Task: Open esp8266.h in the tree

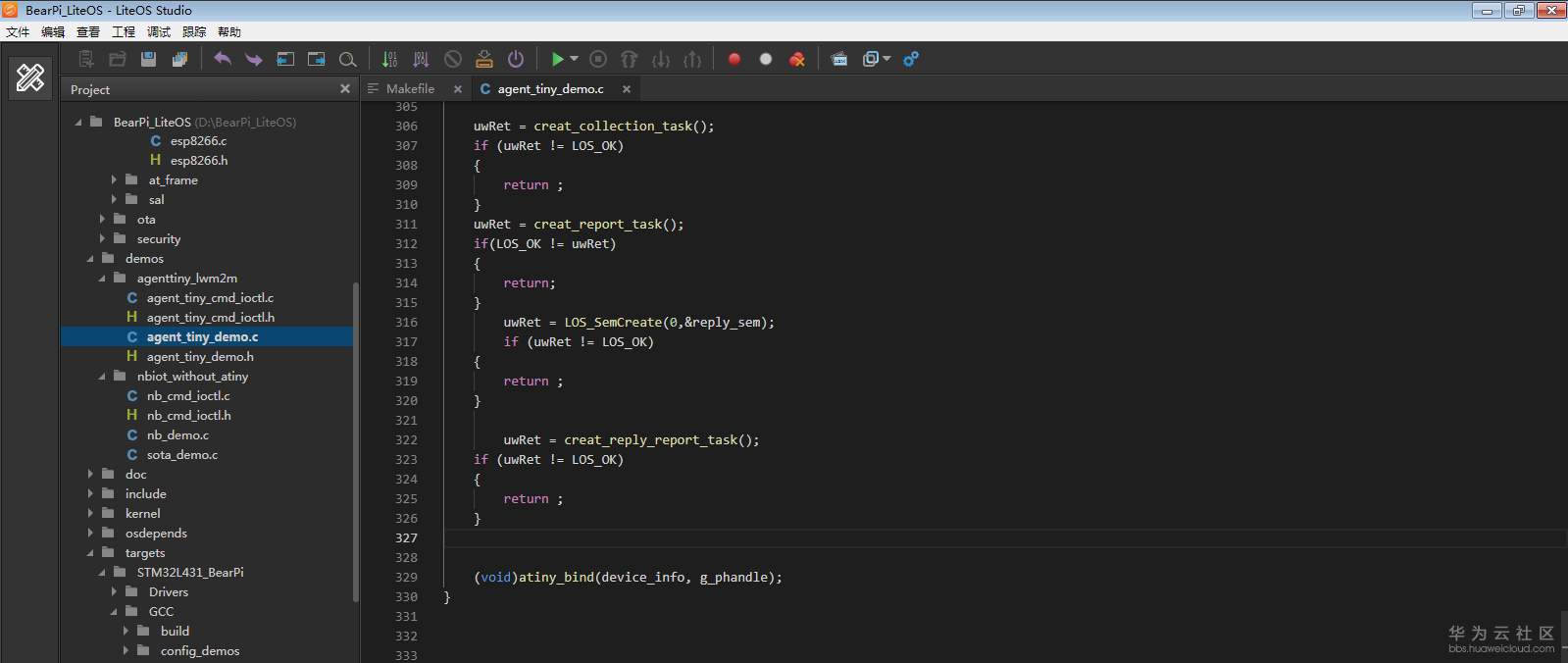Action: coord(199,160)
